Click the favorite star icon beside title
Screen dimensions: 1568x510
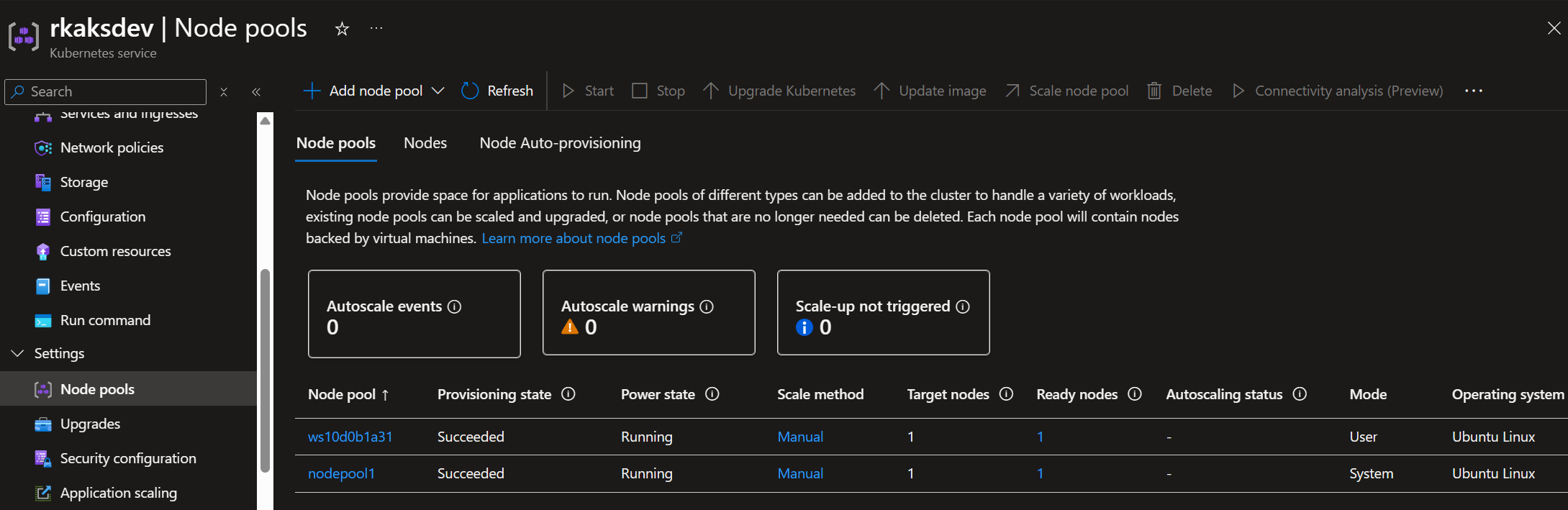(x=342, y=29)
